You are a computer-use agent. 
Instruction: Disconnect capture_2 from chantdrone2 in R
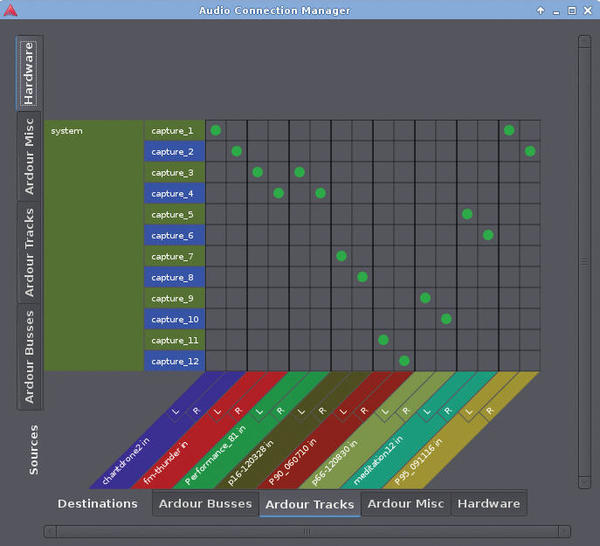[x=236, y=152]
